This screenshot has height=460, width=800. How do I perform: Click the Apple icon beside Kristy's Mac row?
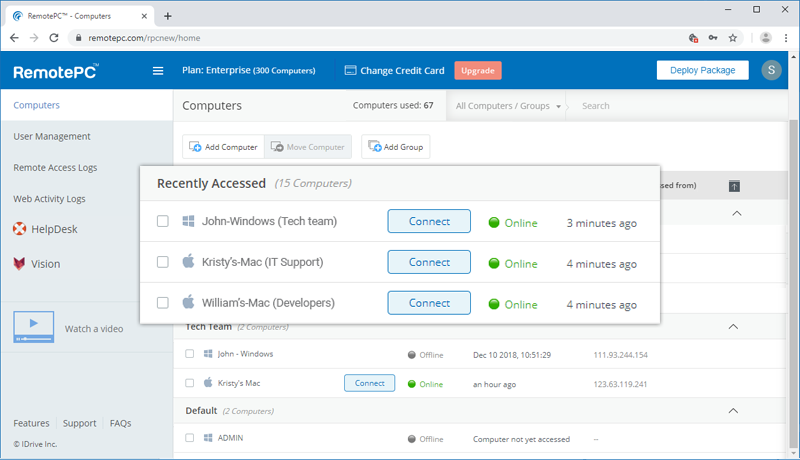pyautogui.click(x=208, y=382)
